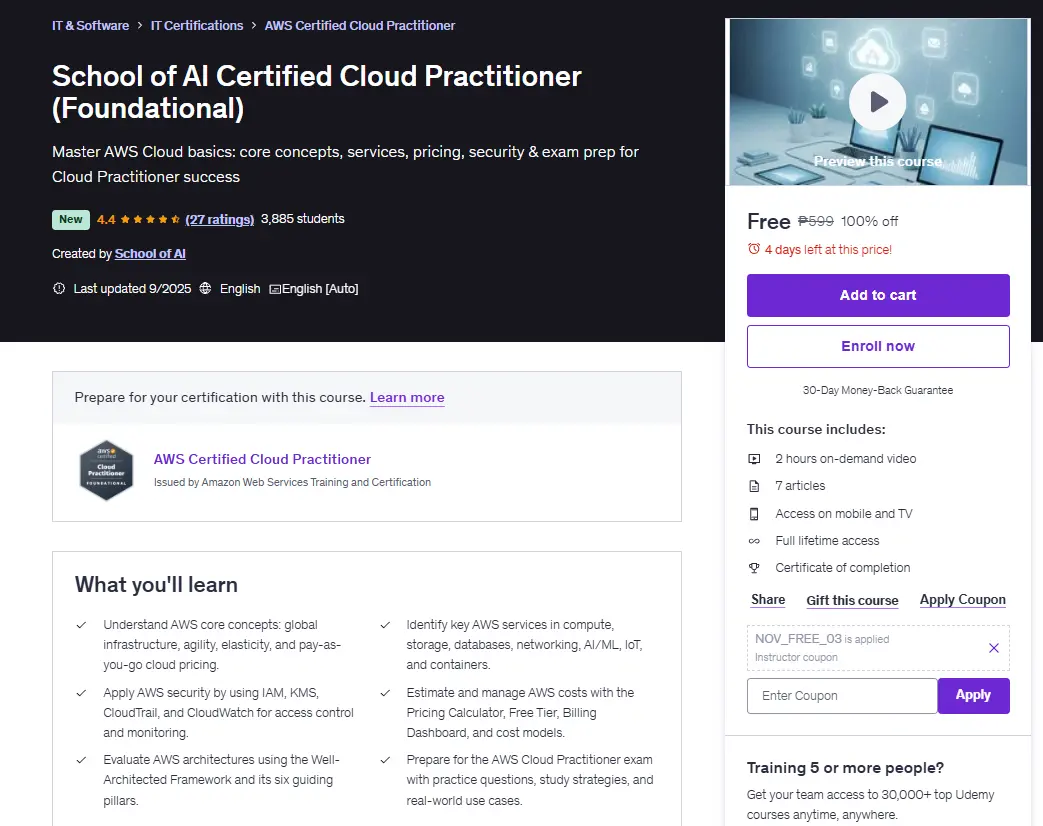Click the Add to cart button
Image resolution: width=1043 pixels, height=826 pixels.
point(878,295)
